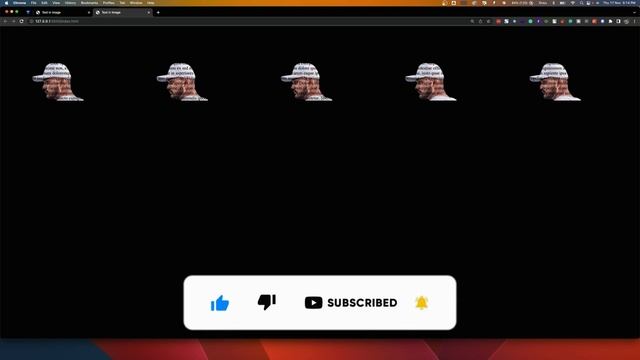Click the date and time in menu bar
The image size is (640, 360).
pos(619,3)
